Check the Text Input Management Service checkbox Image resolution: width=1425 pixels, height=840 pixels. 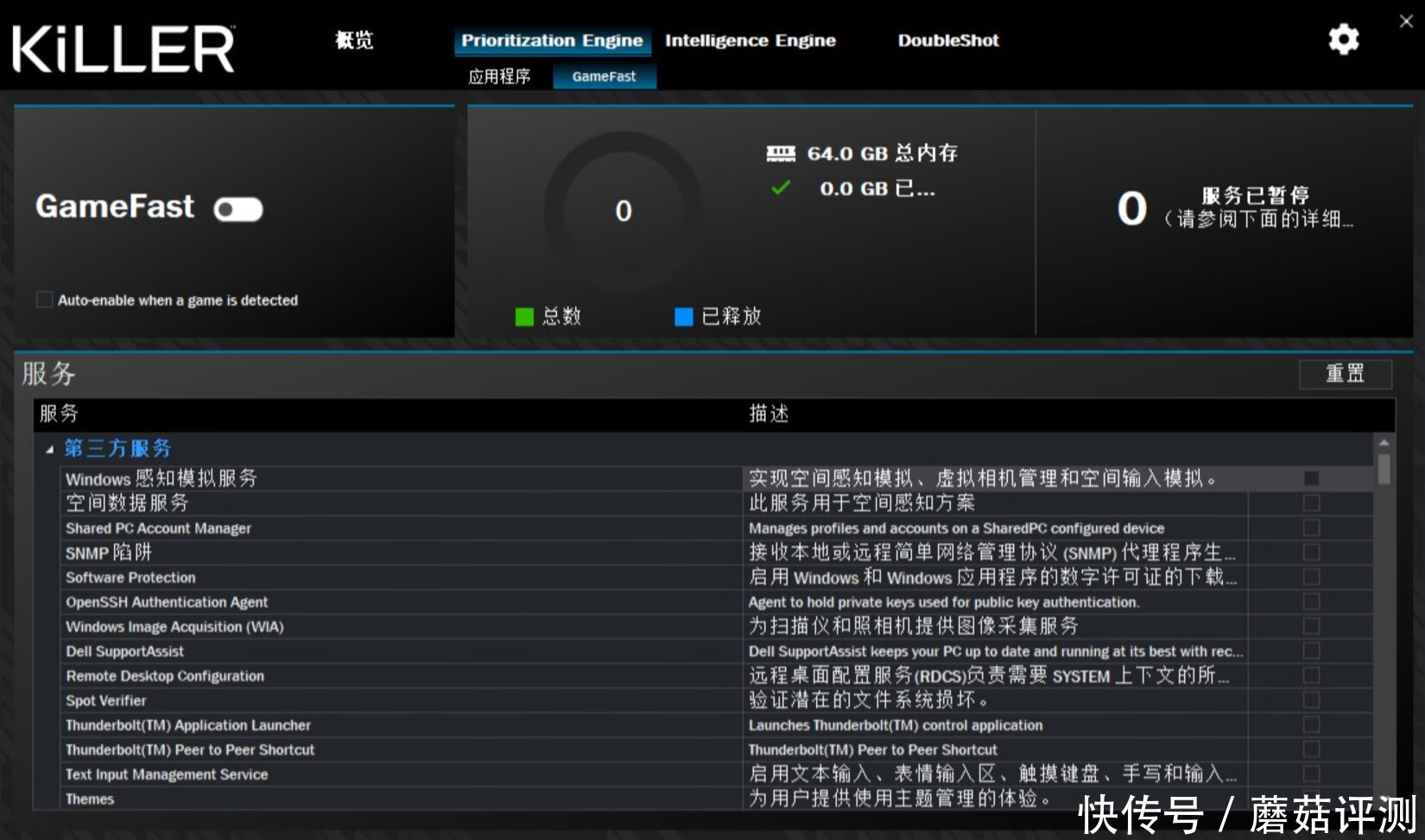pyautogui.click(x=1311, y=774)
